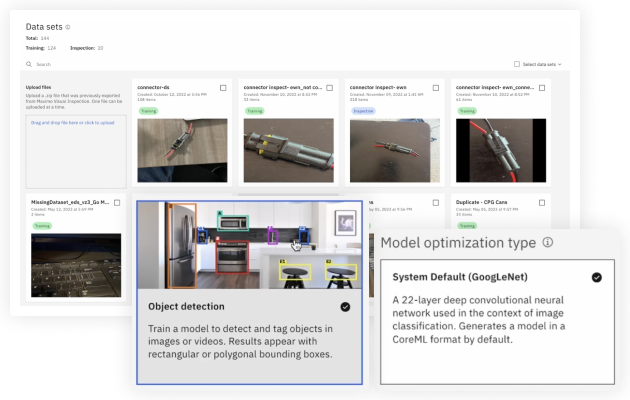The width and height of the screenshot is (630, 400).
Task: Open the connector inspect- ewn_conne... thumbnail
Action: 501,150
